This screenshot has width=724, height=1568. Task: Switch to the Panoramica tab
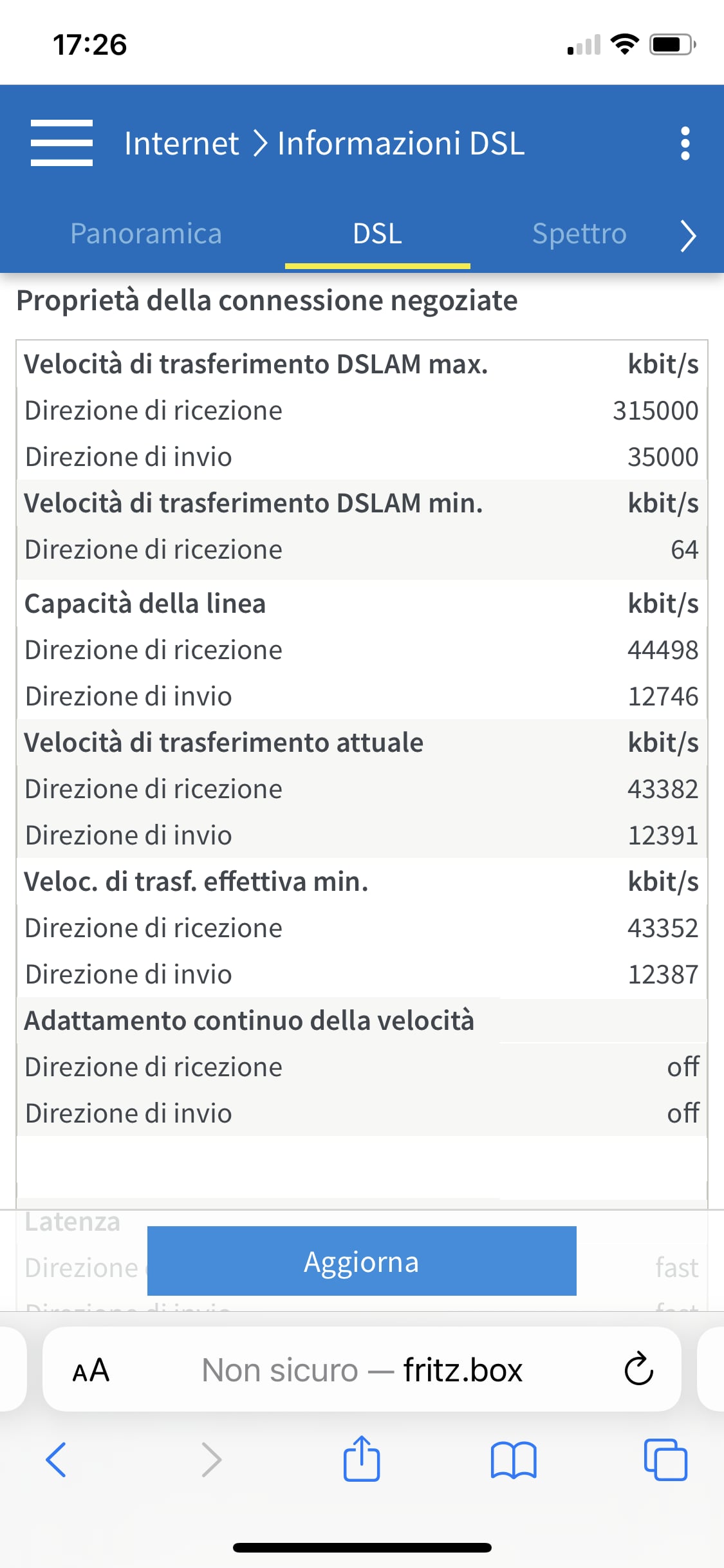pos(146,234)
